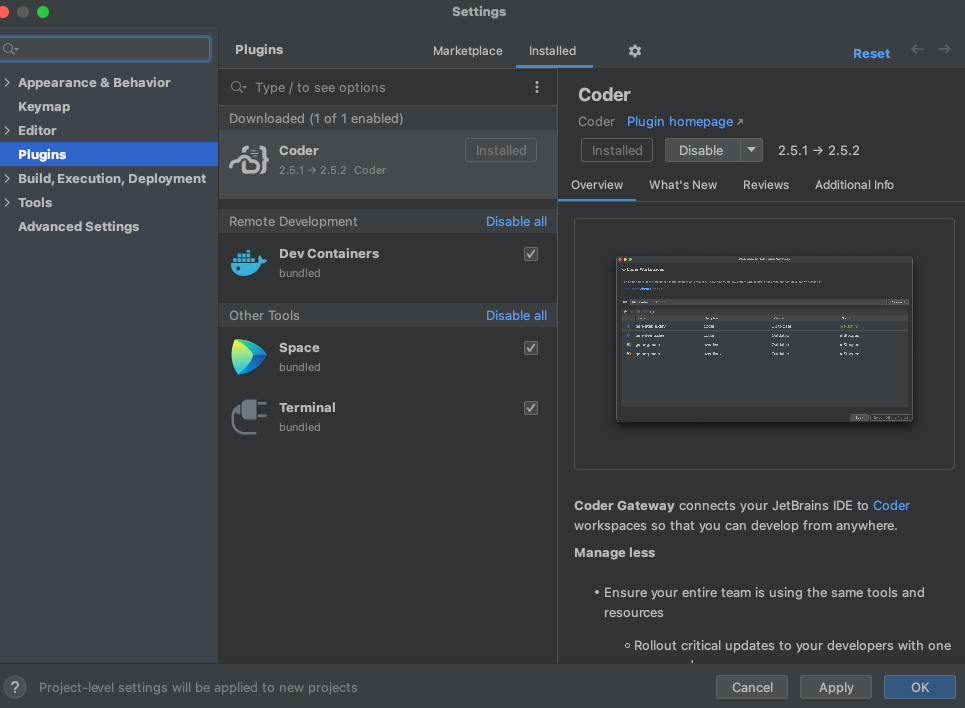
Task: Disable the Dev Containers plugin checkbox
Action: click(x=531, y=254)
